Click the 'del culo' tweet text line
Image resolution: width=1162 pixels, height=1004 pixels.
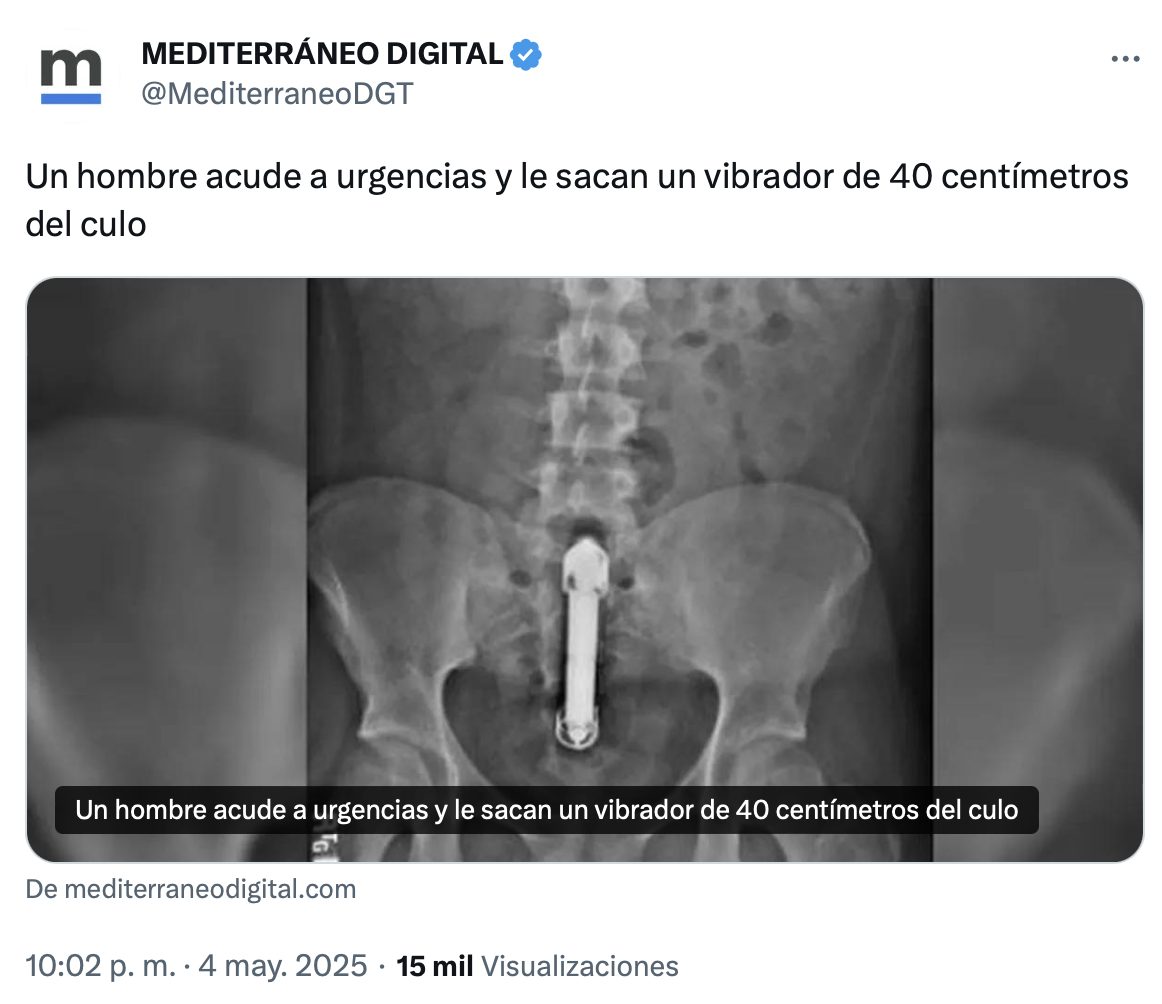point(86,225)
